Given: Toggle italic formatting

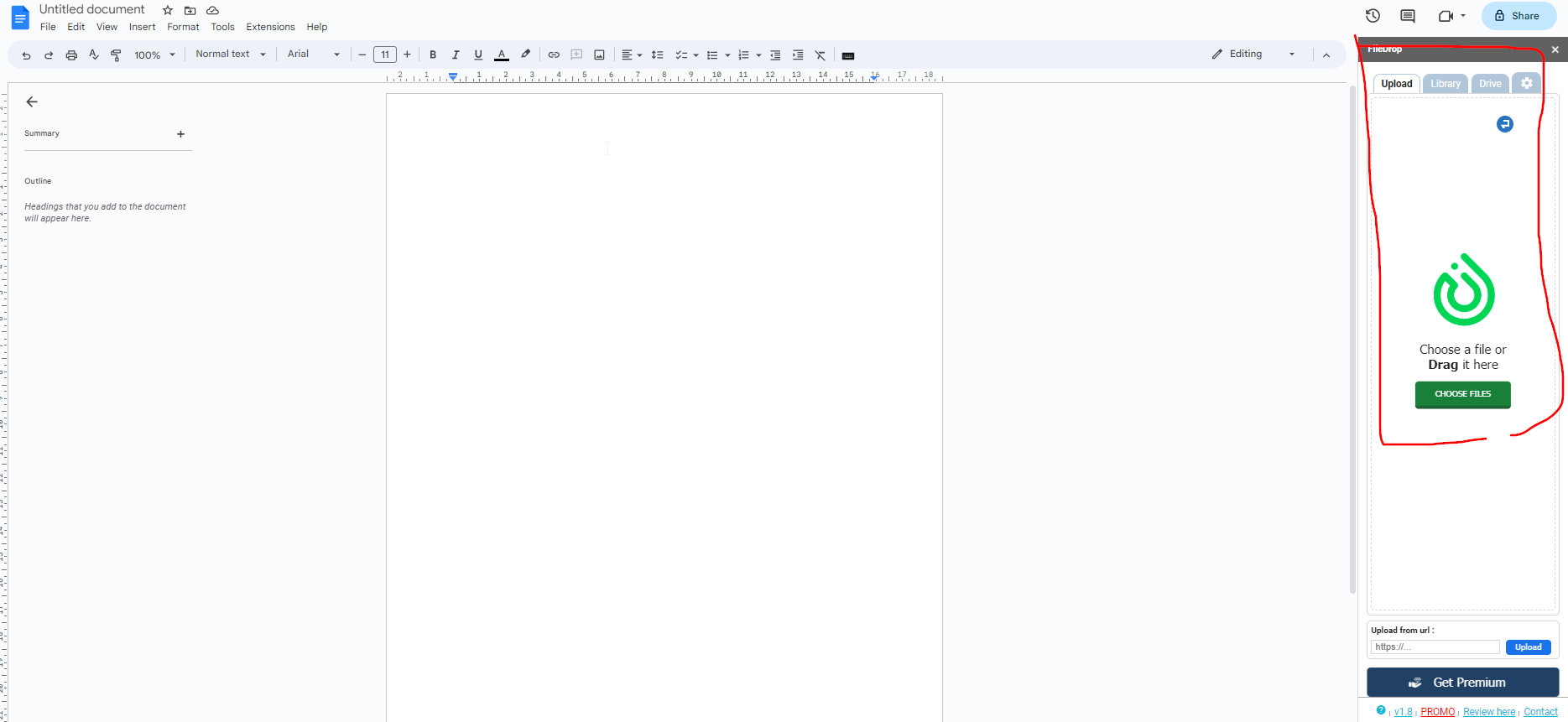Looking at the screenshot, I should (456, 55).
